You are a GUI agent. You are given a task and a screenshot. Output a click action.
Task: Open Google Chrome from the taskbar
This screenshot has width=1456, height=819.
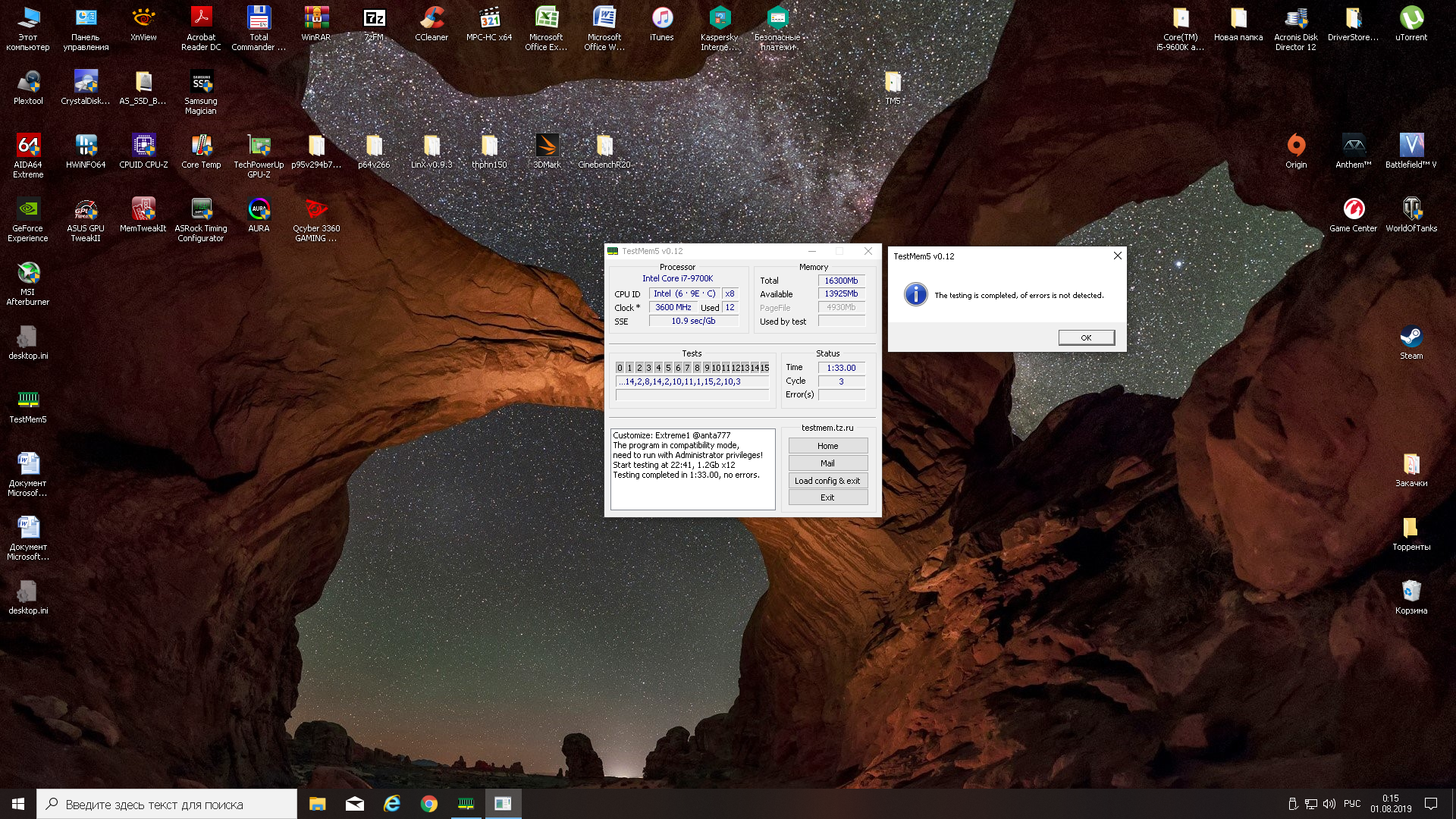click(x=429, y=804)
